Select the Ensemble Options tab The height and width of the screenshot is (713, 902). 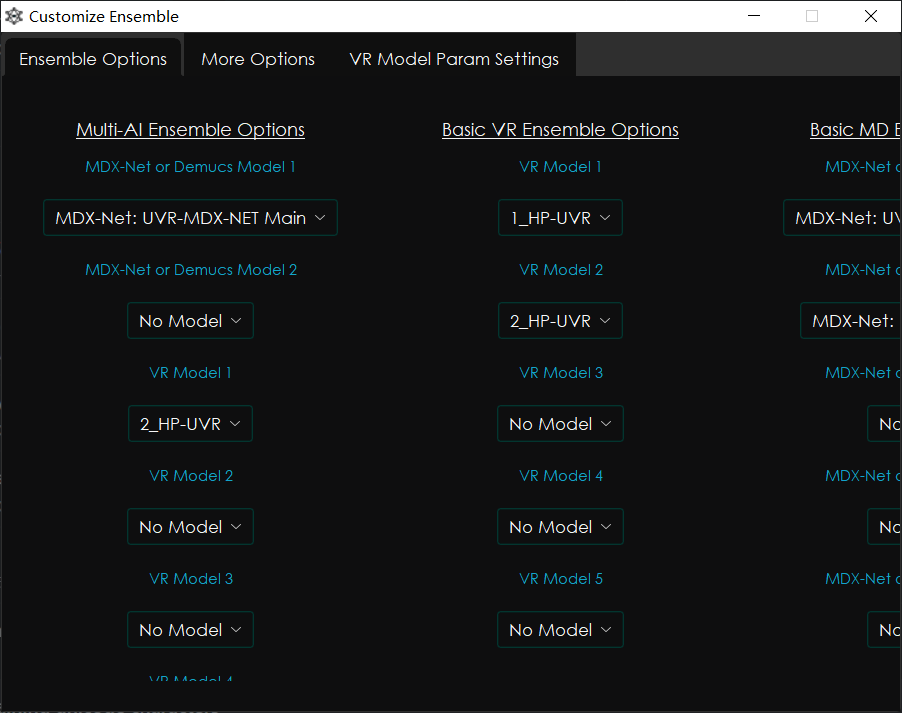(92, 59)
